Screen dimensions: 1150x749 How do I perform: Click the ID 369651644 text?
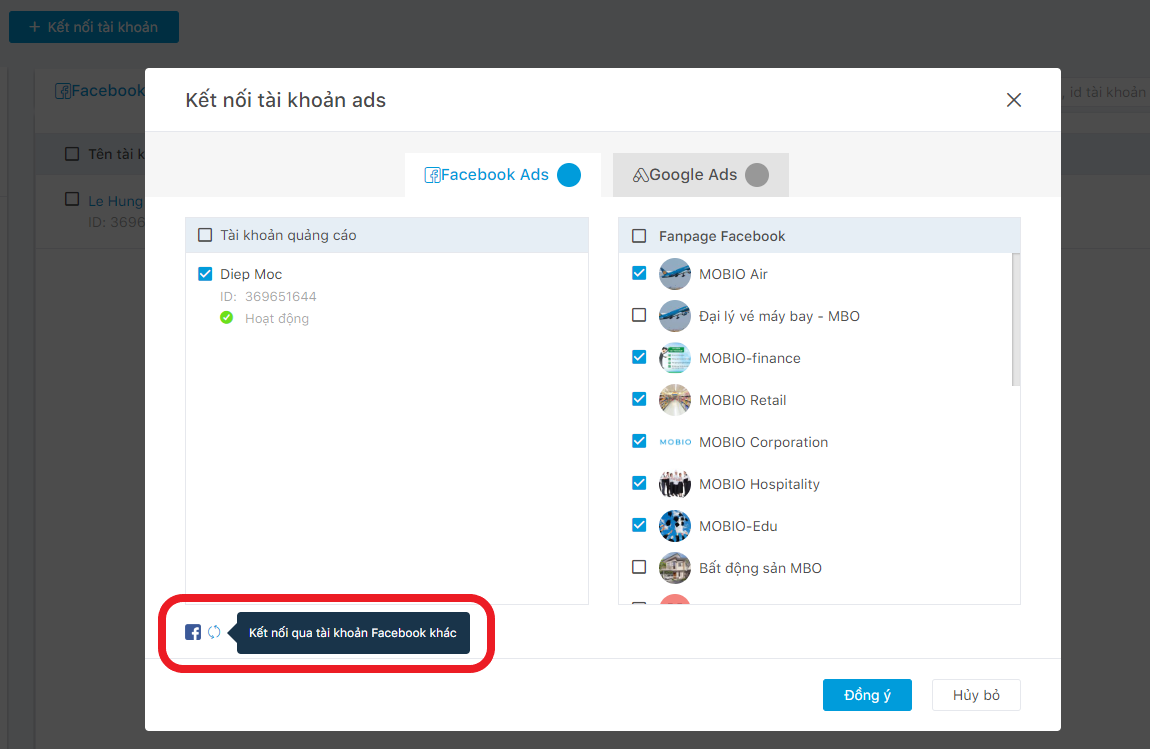click(x=268, y=296)
